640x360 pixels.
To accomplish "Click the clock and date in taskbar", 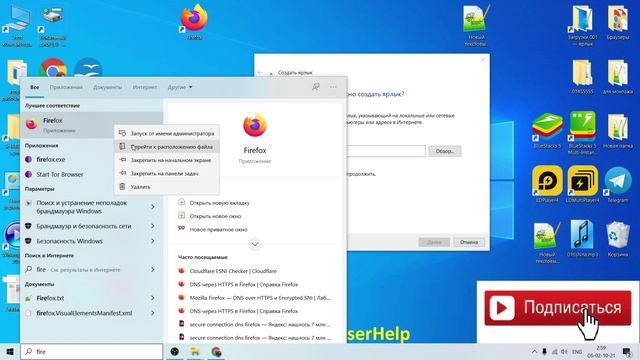I will [600, 351].
